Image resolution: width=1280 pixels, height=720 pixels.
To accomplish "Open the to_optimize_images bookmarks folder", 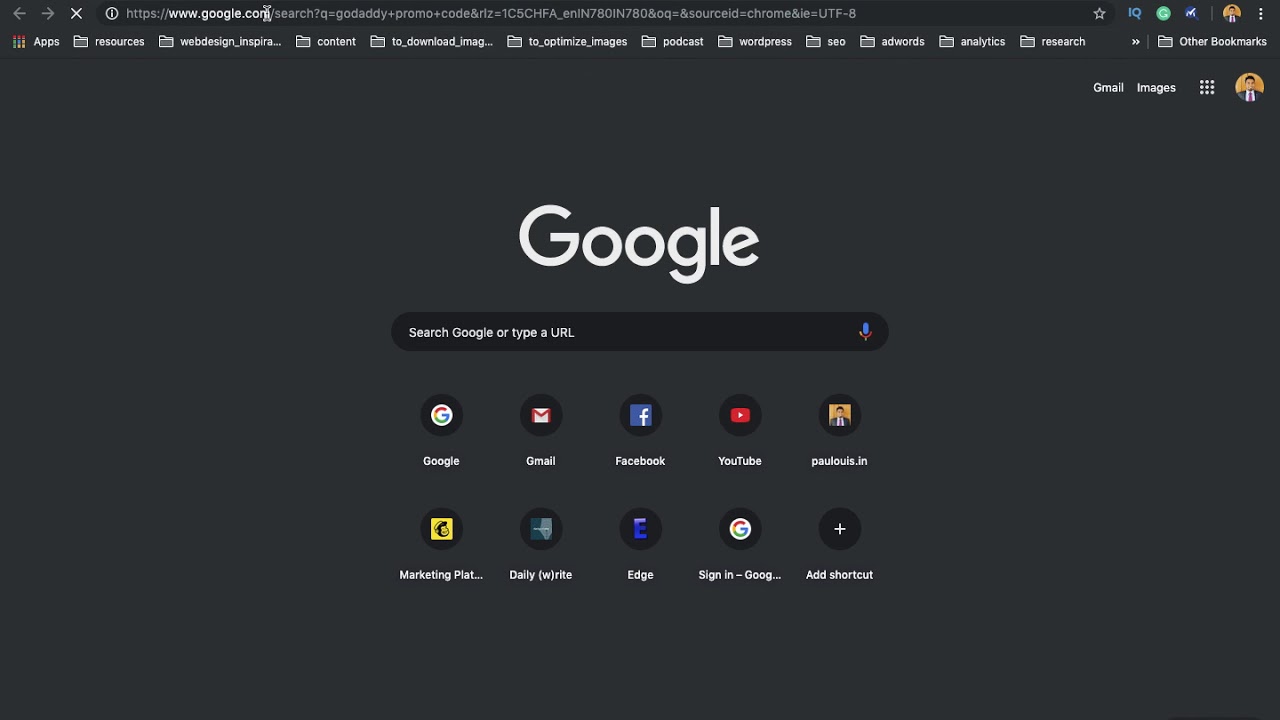I will [567, 42].
